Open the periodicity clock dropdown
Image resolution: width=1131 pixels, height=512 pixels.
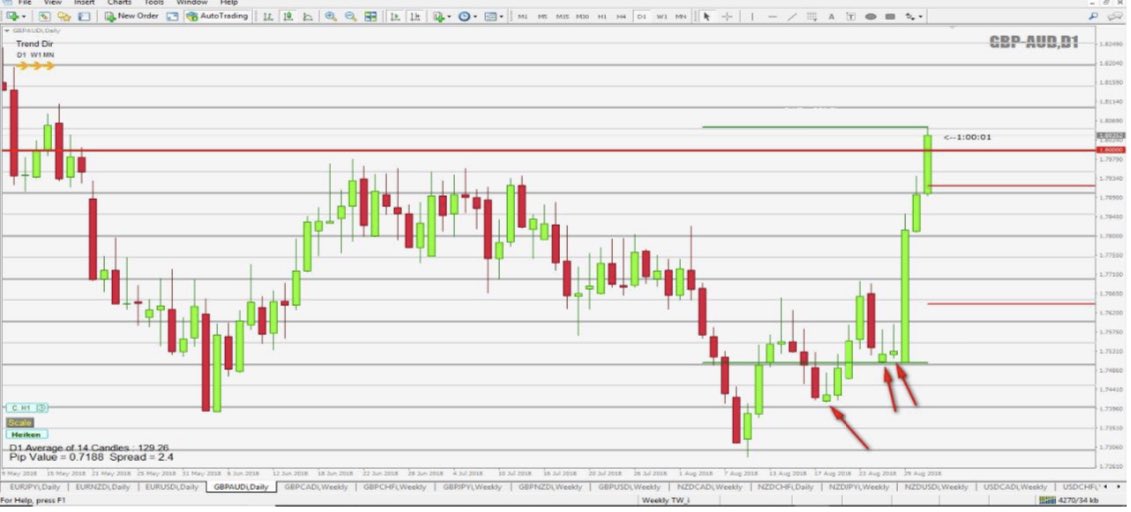[467, 16]
